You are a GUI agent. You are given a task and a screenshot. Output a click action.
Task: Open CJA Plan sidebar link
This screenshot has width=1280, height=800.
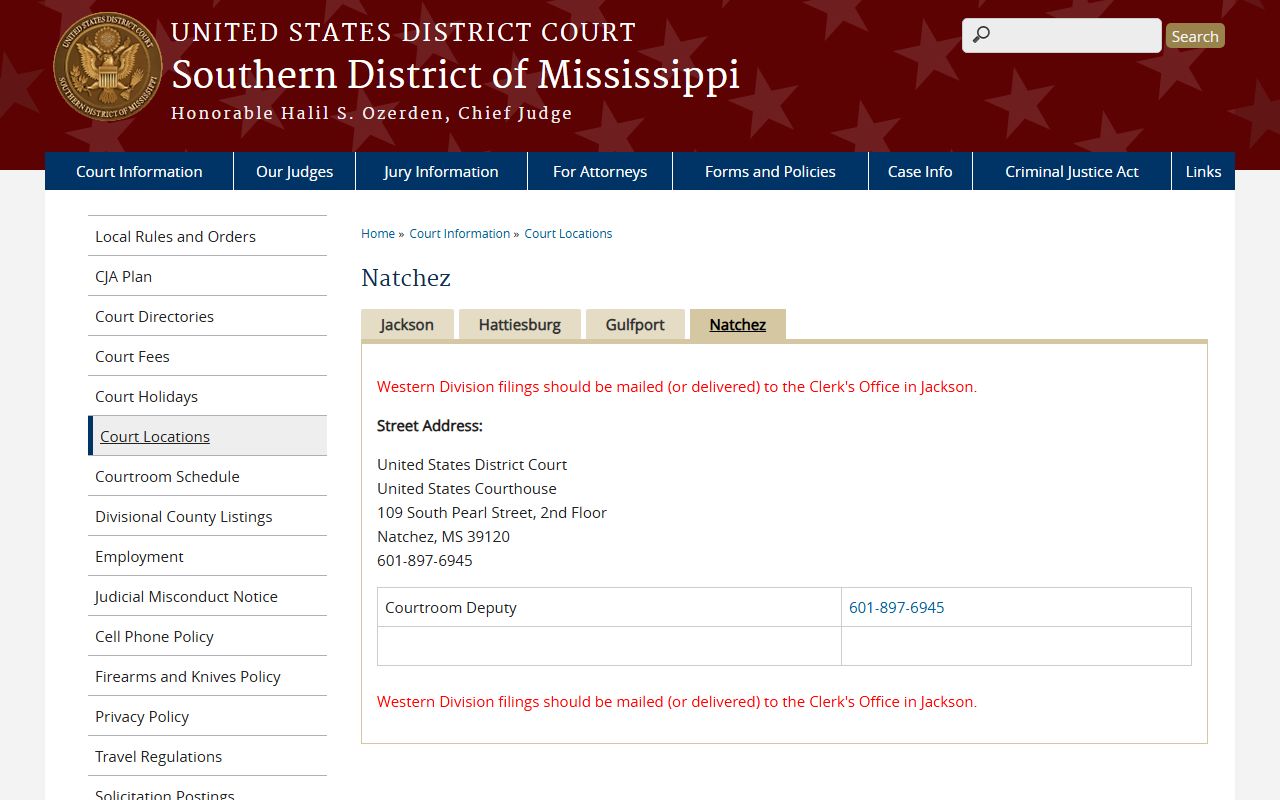coord(207,276)
